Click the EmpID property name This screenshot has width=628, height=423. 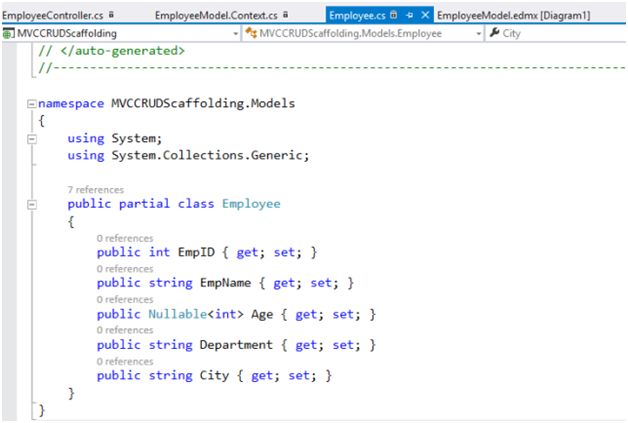click(x=196, y=252)
